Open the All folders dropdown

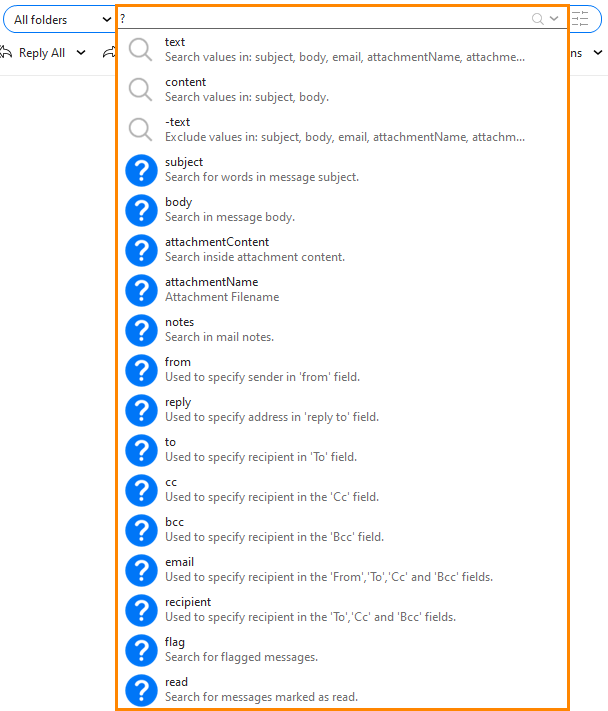(58, 19)
